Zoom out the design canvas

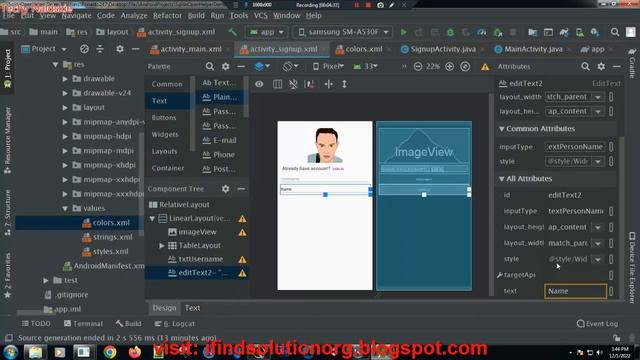tap(418, 67)
